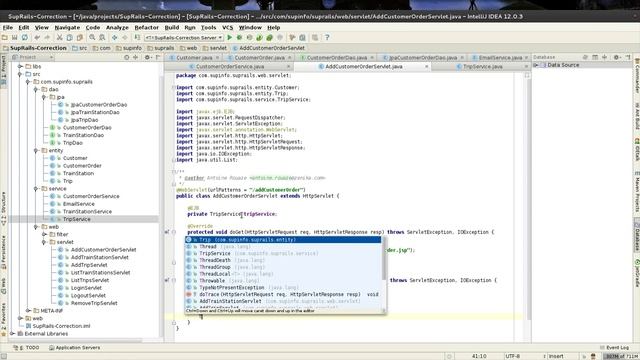This screenshot has height=360, width=640.
Task: Open the Event Log
Action: click(614, 347)
